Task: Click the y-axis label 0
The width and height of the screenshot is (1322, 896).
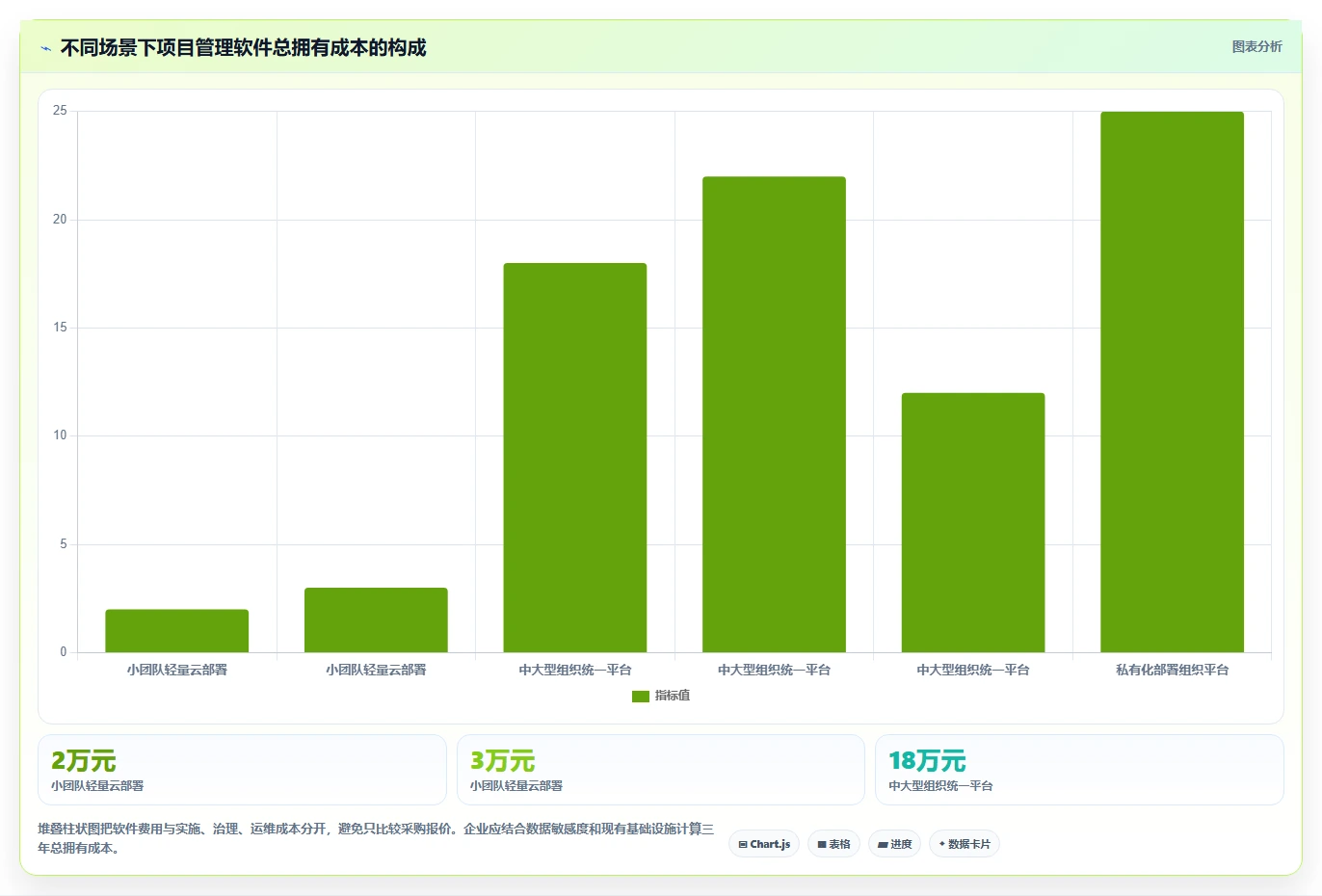Action: point(64,652)
